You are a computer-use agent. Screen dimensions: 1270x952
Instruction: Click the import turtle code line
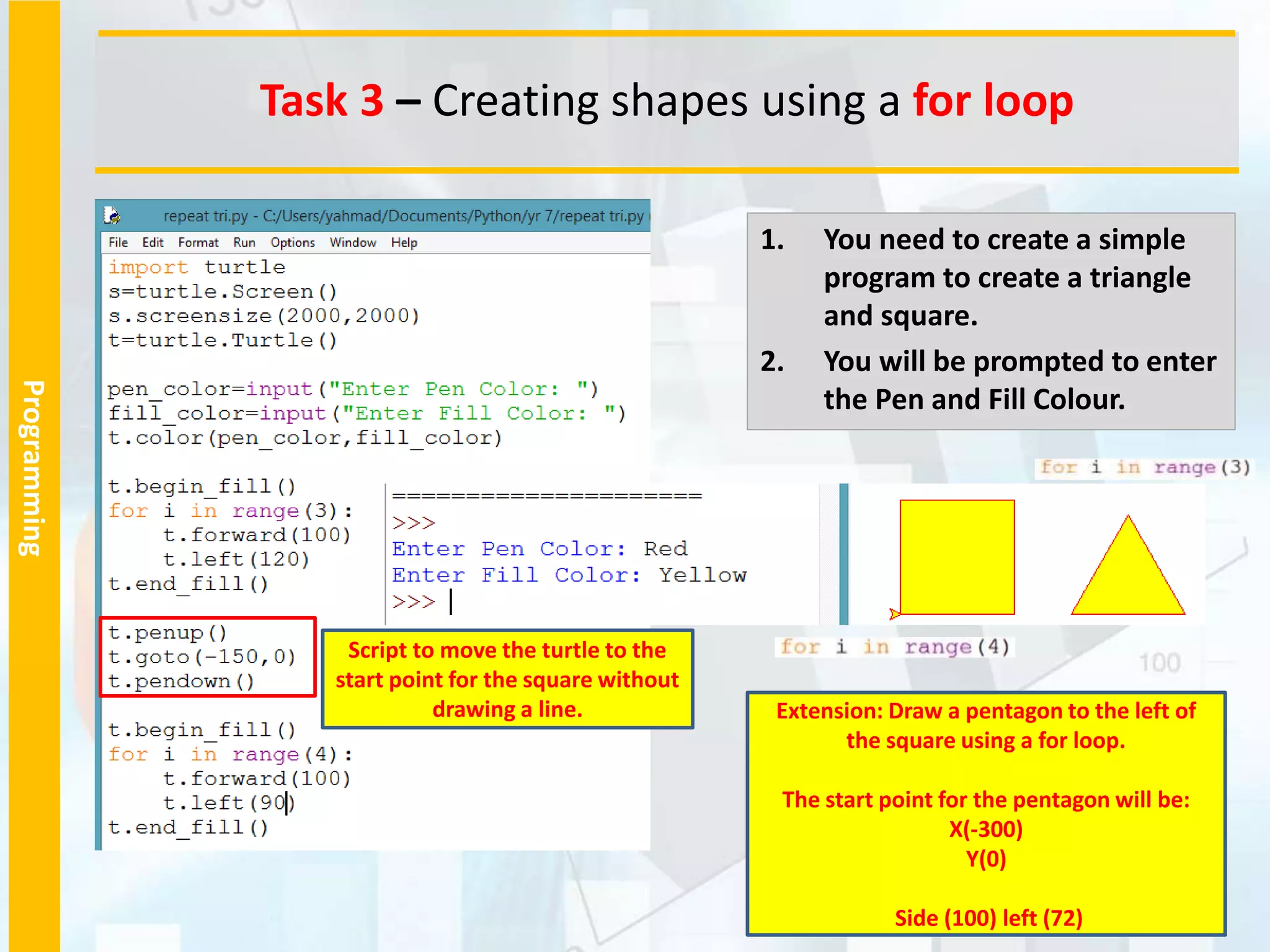(x=197, y=267)
